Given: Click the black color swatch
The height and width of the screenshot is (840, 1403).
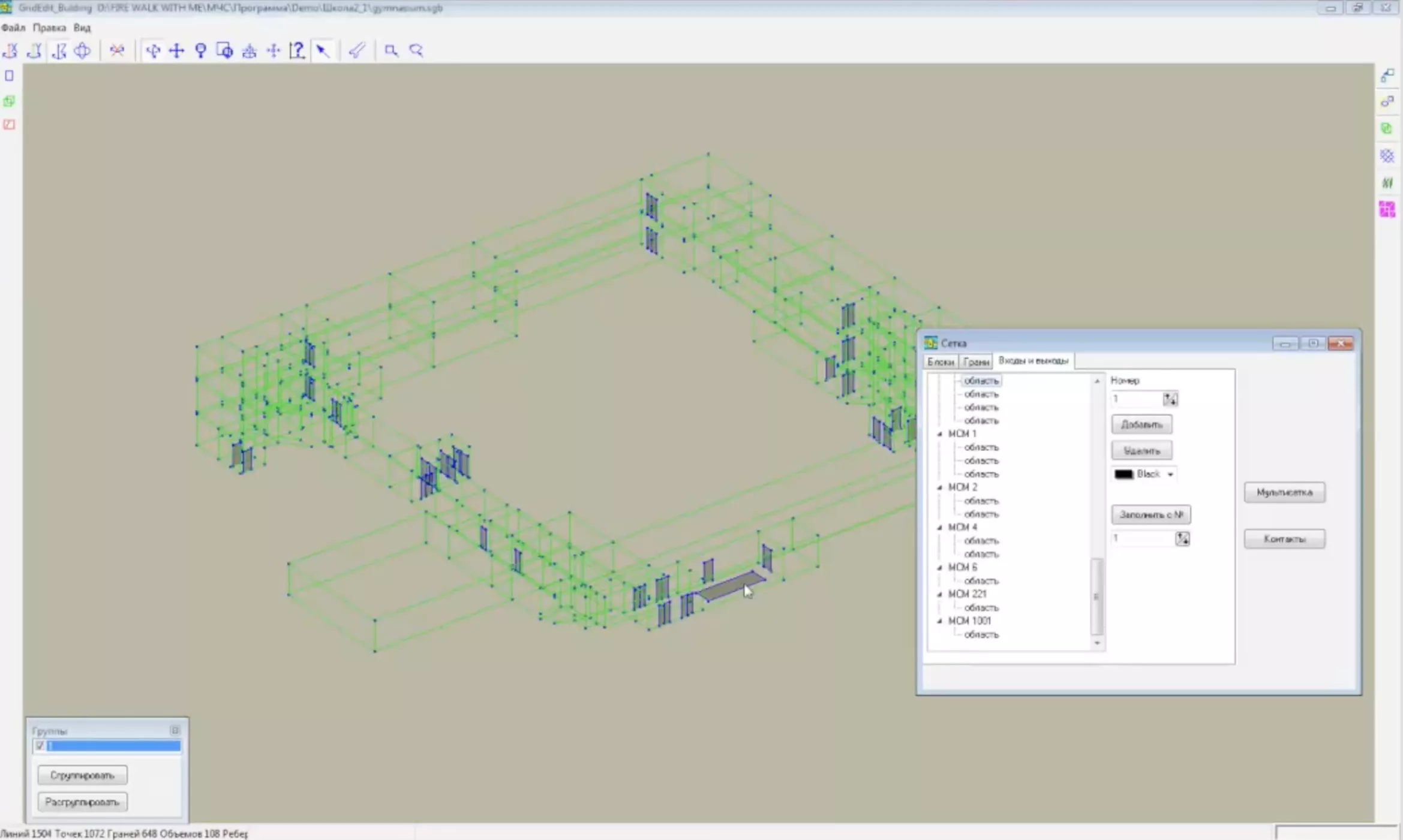Looking at the screenshot, I should coord(1123,474).
